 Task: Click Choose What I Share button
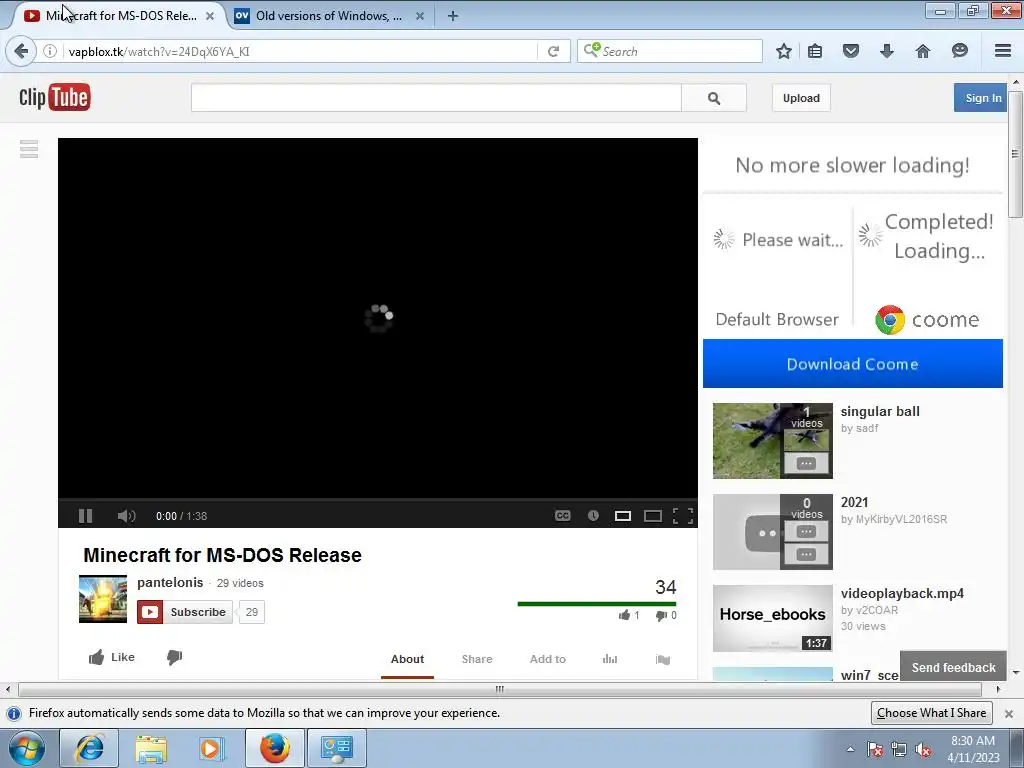tap(931, 713)
